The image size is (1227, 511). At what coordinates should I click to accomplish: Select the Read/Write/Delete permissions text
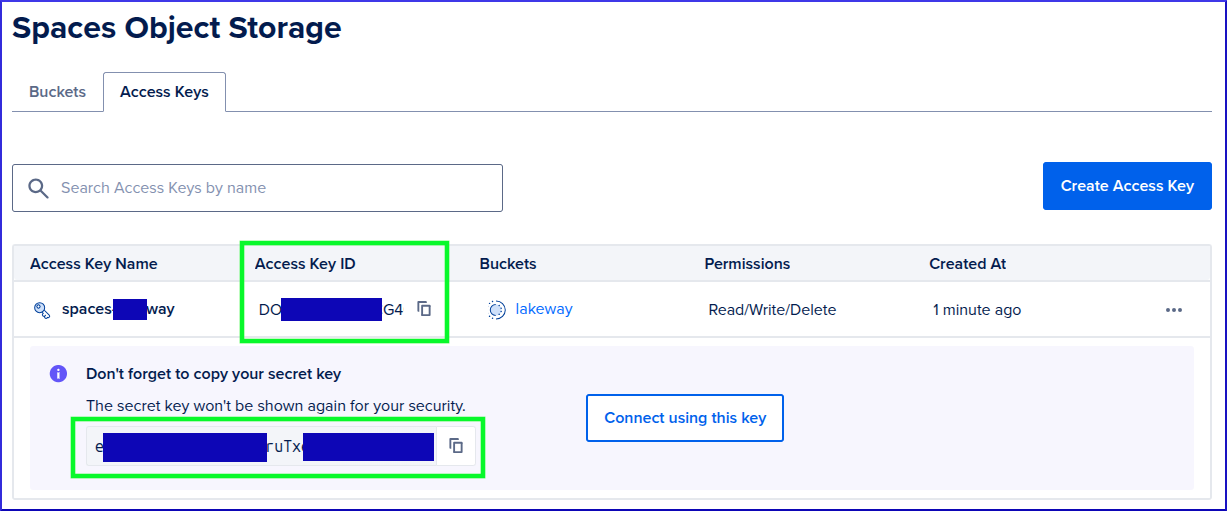pyautogui.click(x=772, y=310)
